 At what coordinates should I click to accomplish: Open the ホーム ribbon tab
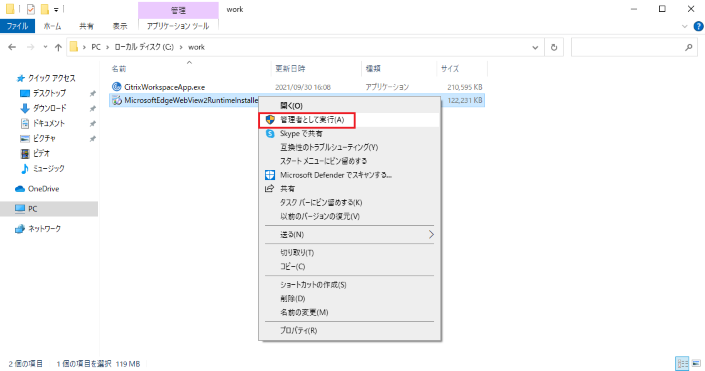click(52, 26)
